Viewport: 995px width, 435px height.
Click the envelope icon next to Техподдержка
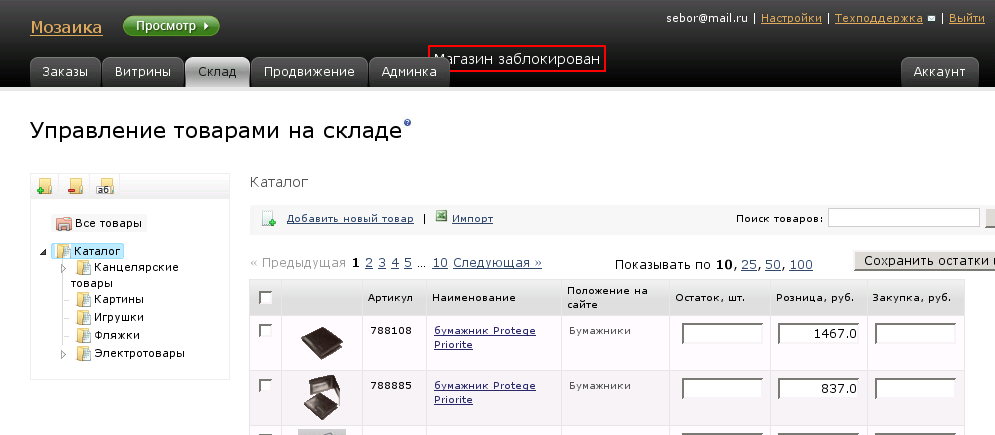[932, 19]
